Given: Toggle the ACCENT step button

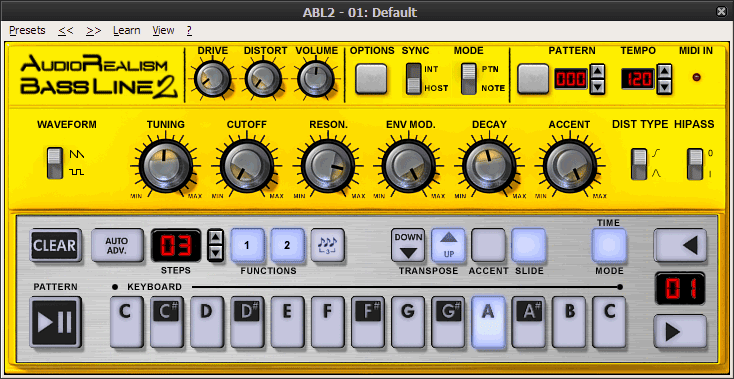Looking at the screenshot, I should pyautogui.click(x=488, y=245).
